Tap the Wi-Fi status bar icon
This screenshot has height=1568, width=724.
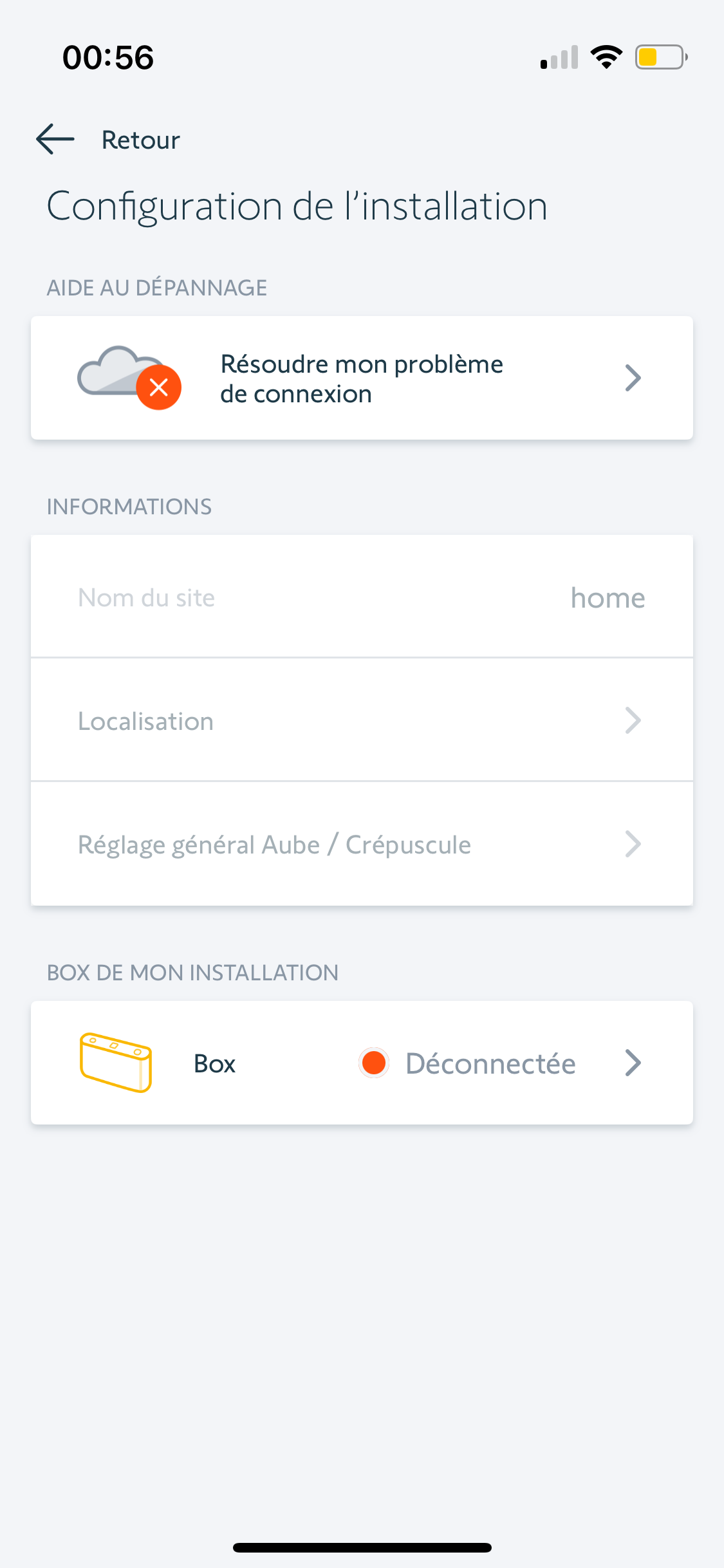point(606,57)
